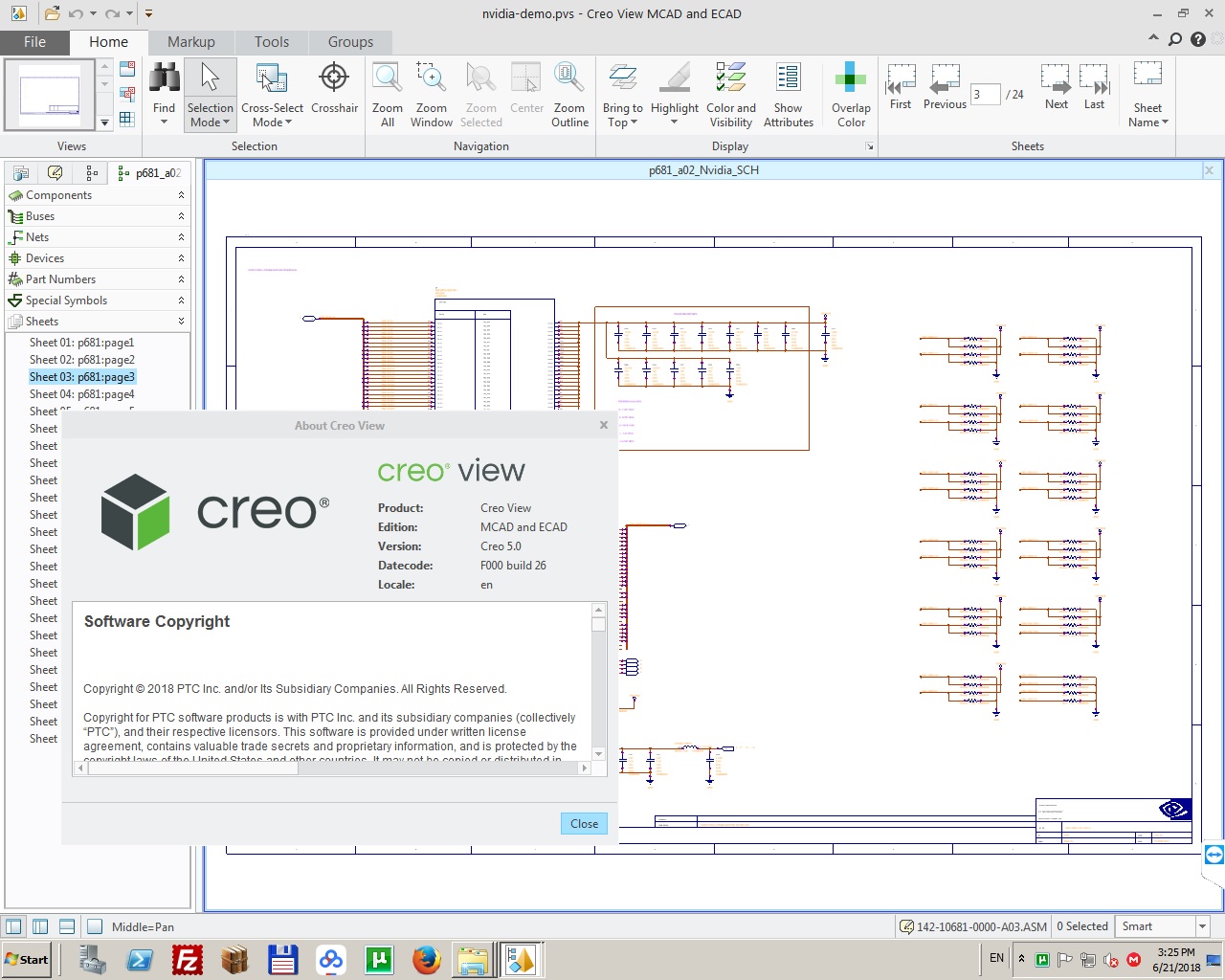The width and height of the screenshot is (1225, 980).
Task: Expand the Part Numbers section
Action: click(181, 279)
